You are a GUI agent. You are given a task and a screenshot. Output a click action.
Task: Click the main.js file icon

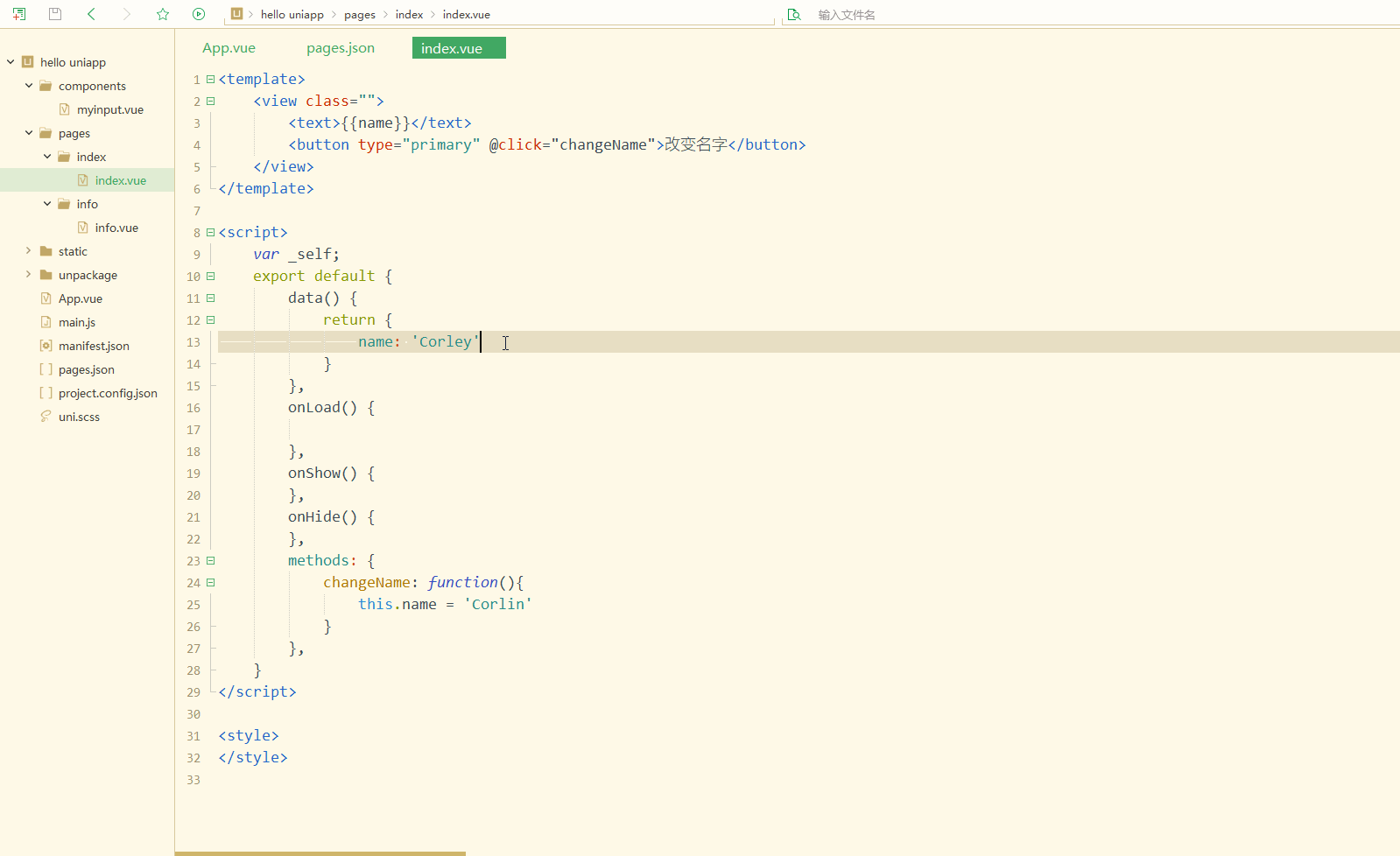pyautogui.click(x=46, y=322)
